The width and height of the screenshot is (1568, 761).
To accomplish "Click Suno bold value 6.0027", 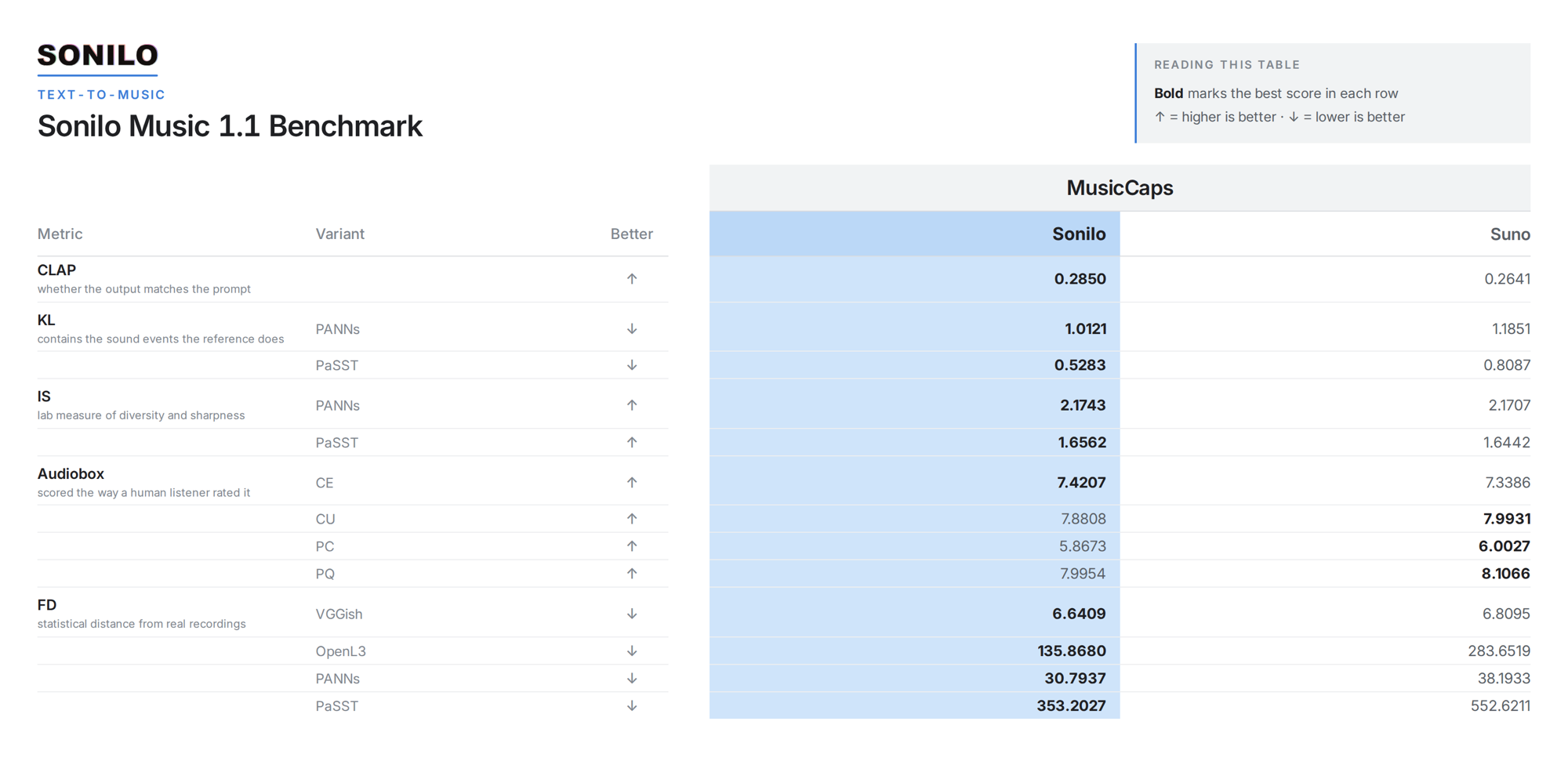I will point(1504,546).
